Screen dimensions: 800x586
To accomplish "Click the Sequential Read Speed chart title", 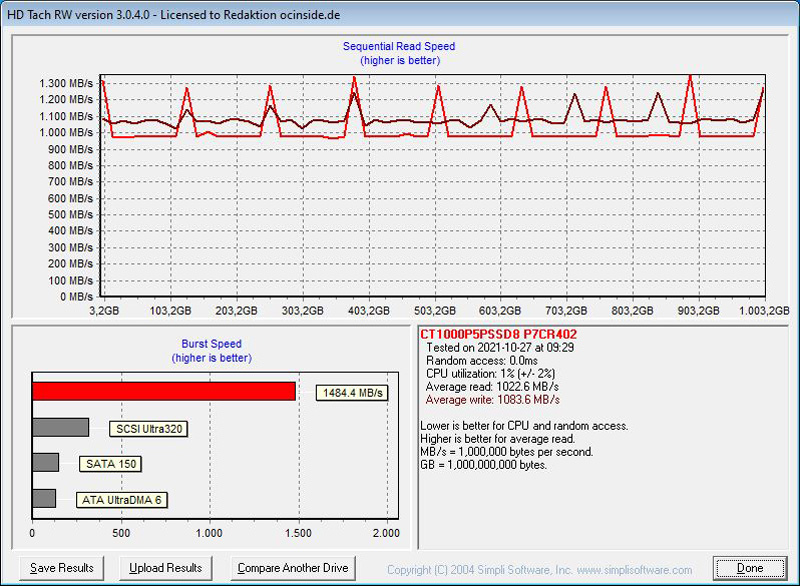I will point(399,46).
